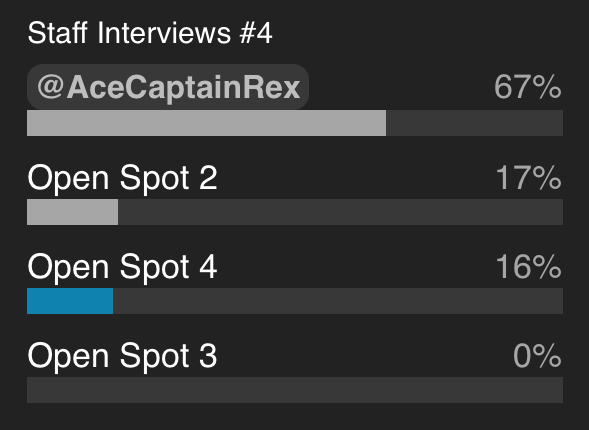The height and width of the screenshot is (430, 589).
Task: Click the Staff Interviews #4 poll title
Action: tap(150, 33)
